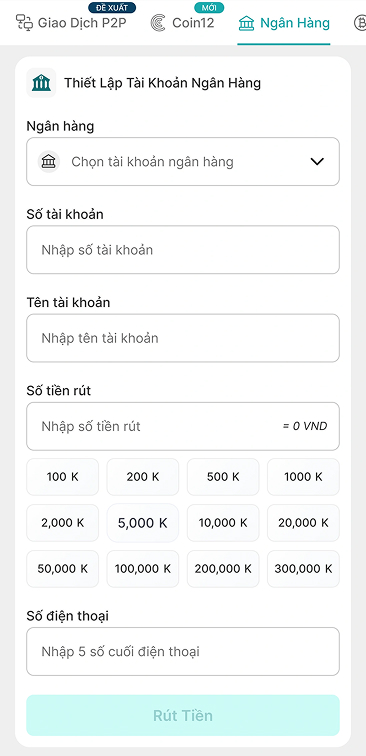Image resolution: width=366 pixels, height=756 pixels.
Task: Click the phone last-5-digits input field
Action: 183,652
